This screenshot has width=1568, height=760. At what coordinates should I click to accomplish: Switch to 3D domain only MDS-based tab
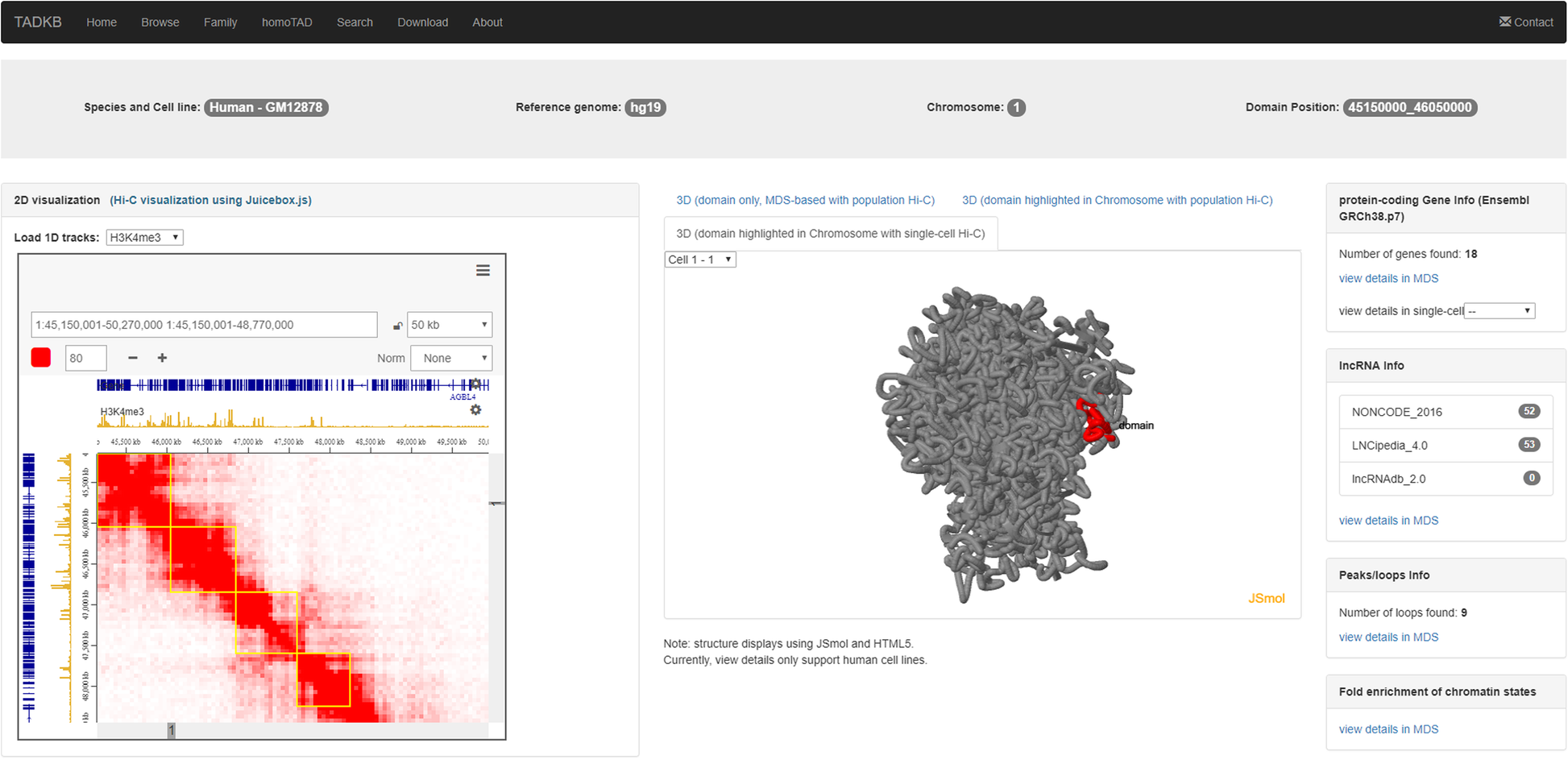(806, 200)
